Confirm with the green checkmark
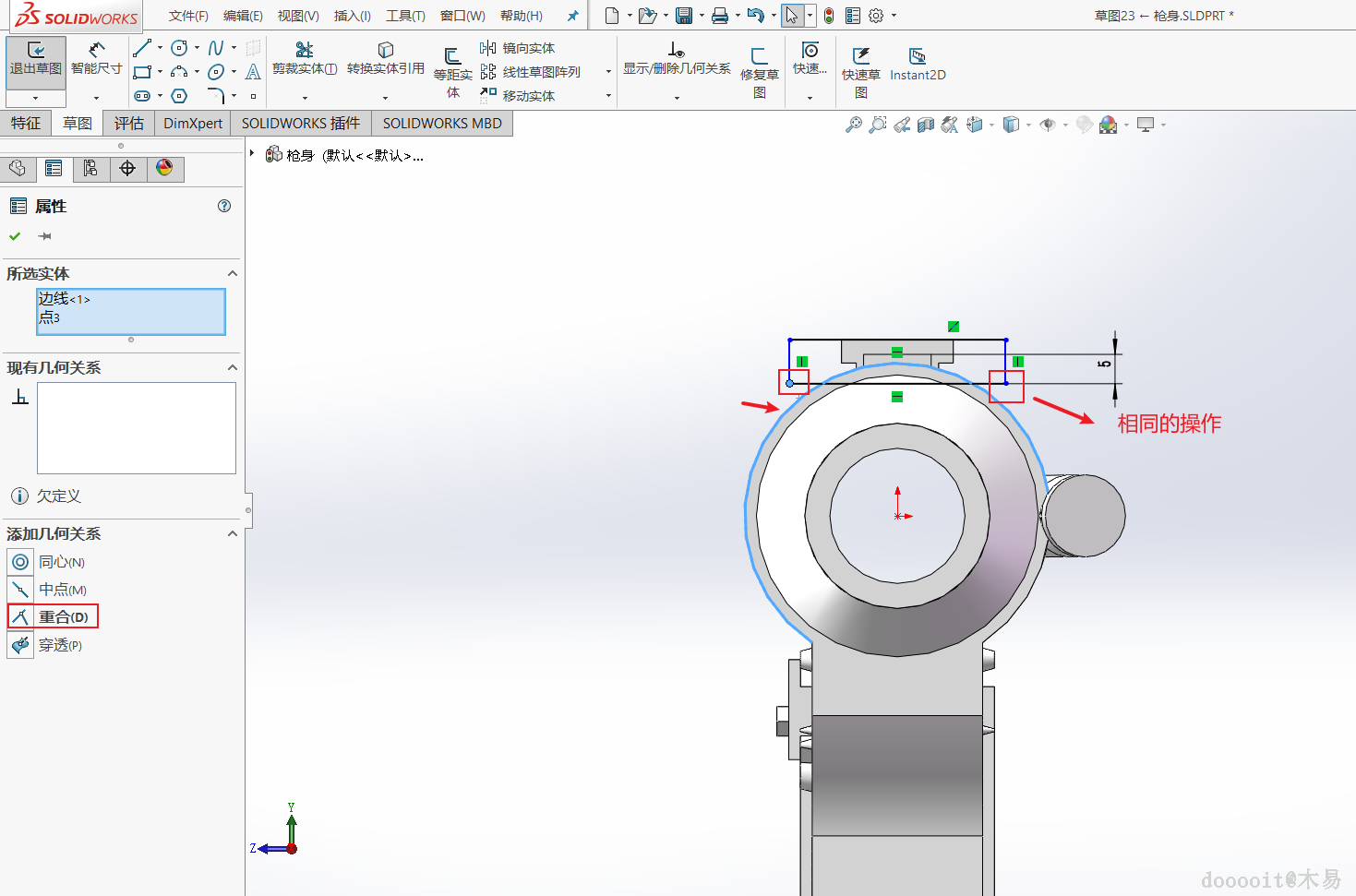The height and width of the screenshot is (896, 1356). 15,237
